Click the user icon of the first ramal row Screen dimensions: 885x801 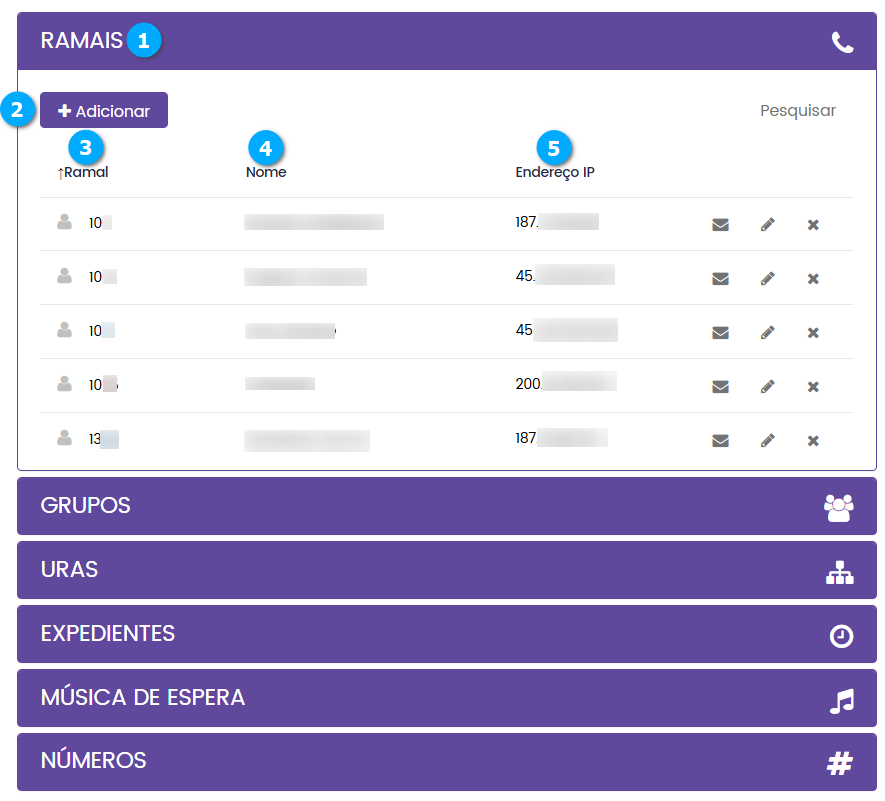point(65,223)
